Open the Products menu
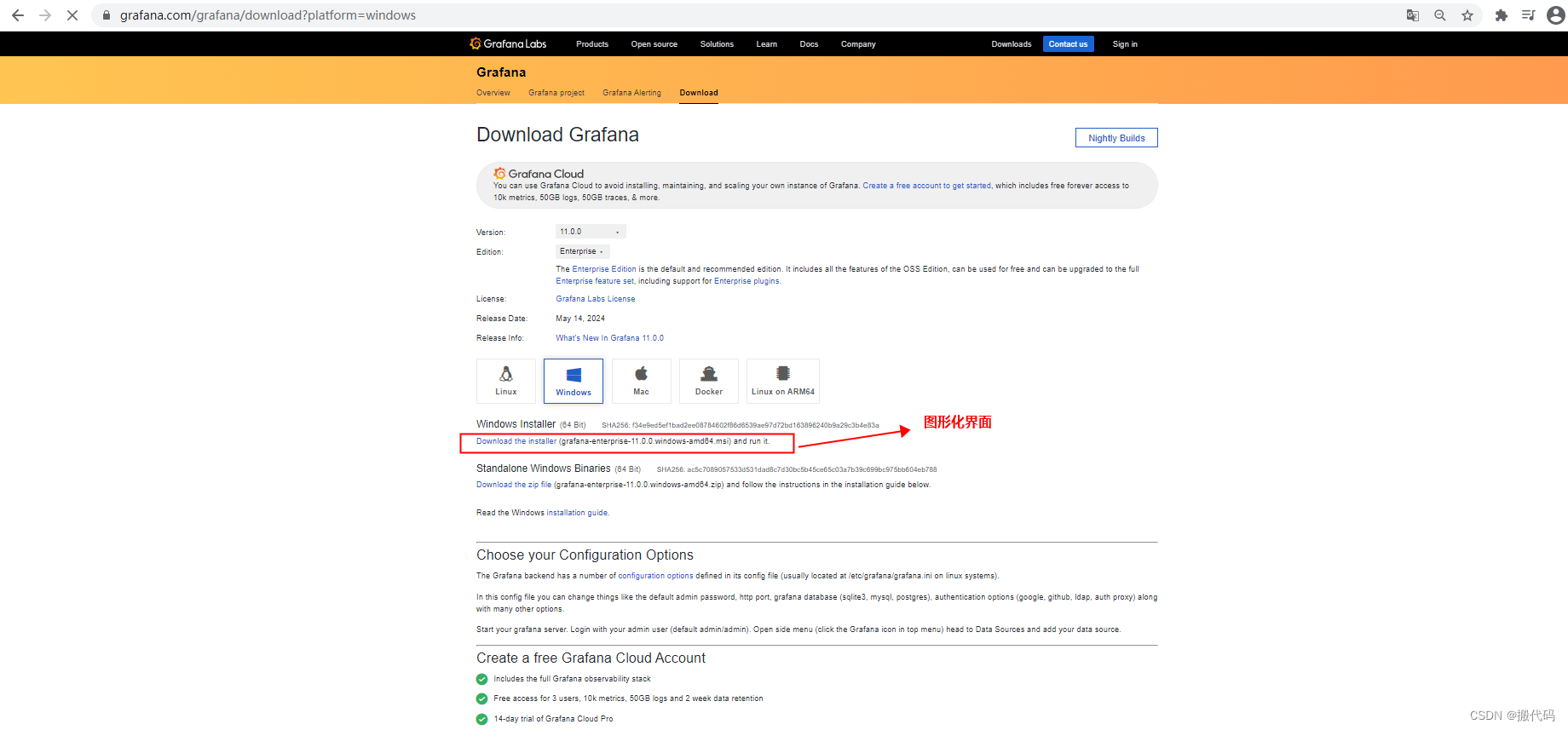Screen dimensions: 1568x730 (592, 44)
